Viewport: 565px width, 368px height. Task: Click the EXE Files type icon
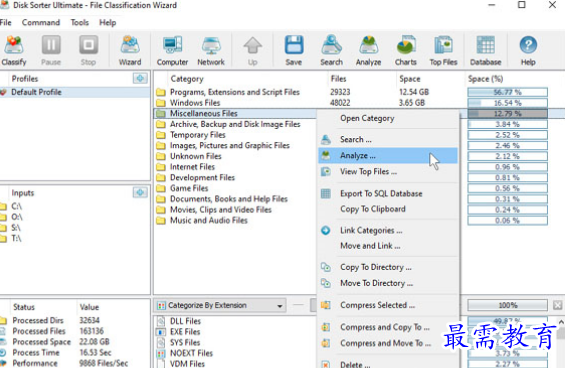[x=161, y=332]
